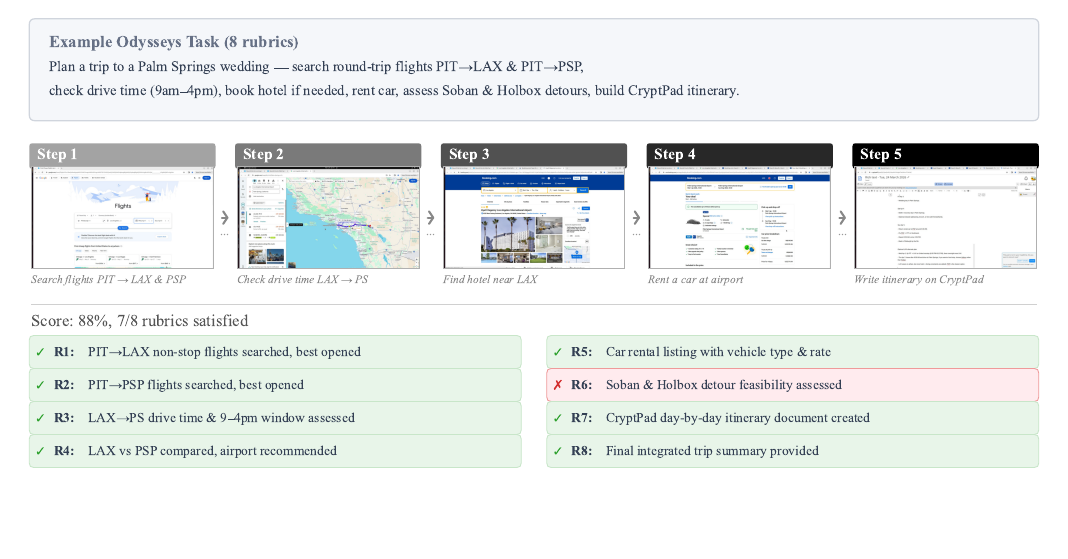Screen dimensions: 1068x559
Task: Click the "Score: 88%, 7/8 rubrics satisfied" text
Action: (x=140, y=321)
